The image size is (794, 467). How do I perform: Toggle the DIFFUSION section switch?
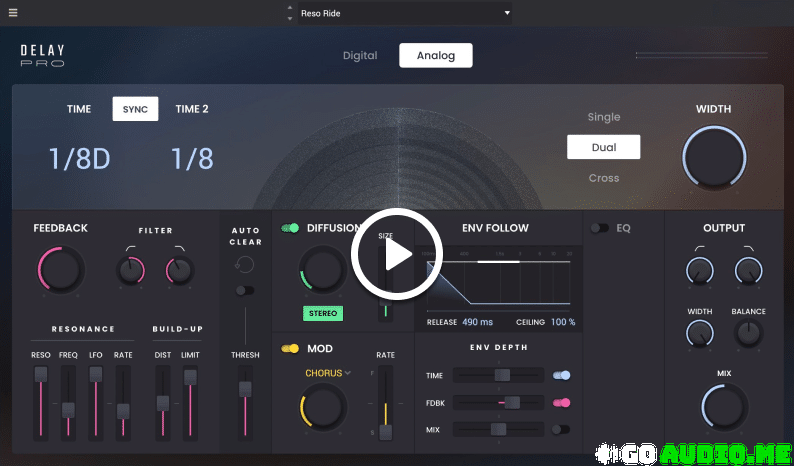coord(290,228)
